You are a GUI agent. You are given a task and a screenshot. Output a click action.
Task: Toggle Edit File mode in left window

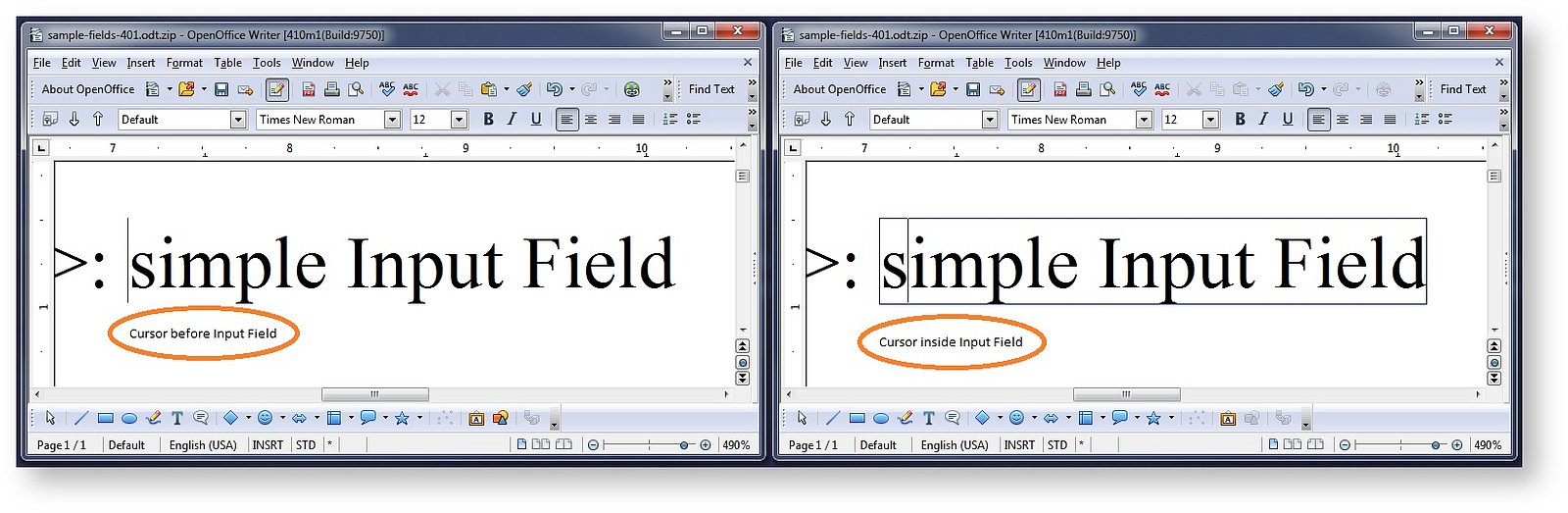click(277, 89)
